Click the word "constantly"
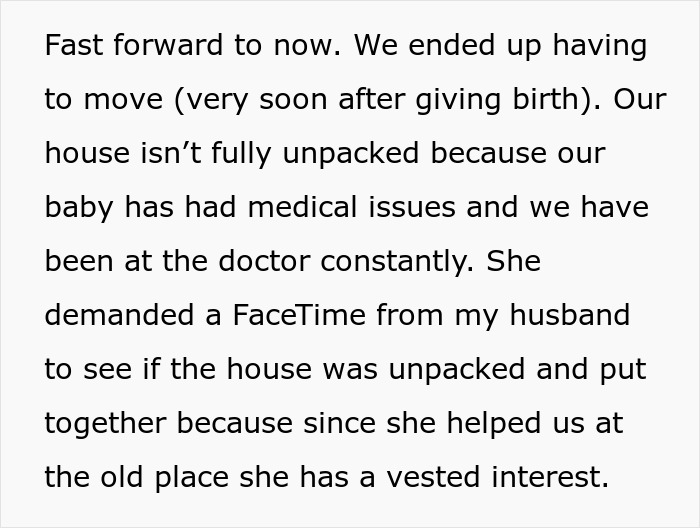The height and width of the screenshot is (528, 700). coord(400,262)
